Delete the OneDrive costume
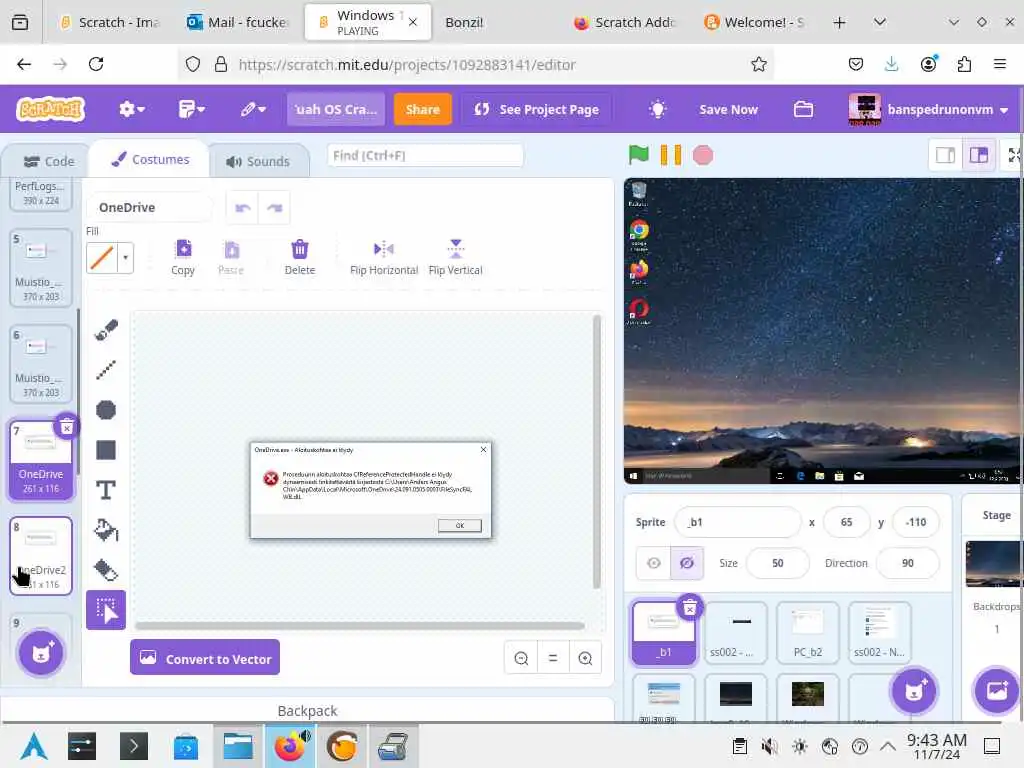Screen dimensions: 1024x768 pyautogui.click(x=67, y=428)
